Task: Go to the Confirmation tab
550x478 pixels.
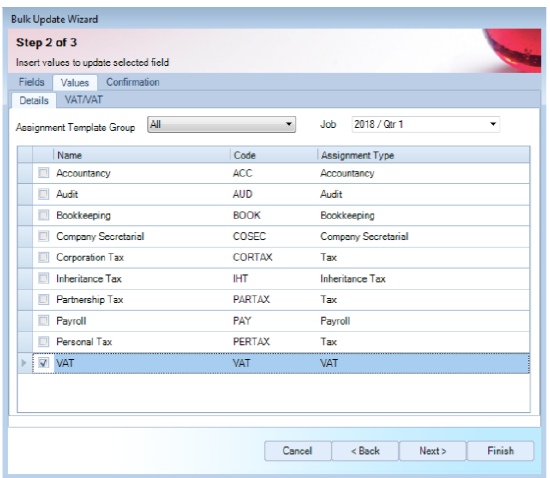Action: [133, 82]
